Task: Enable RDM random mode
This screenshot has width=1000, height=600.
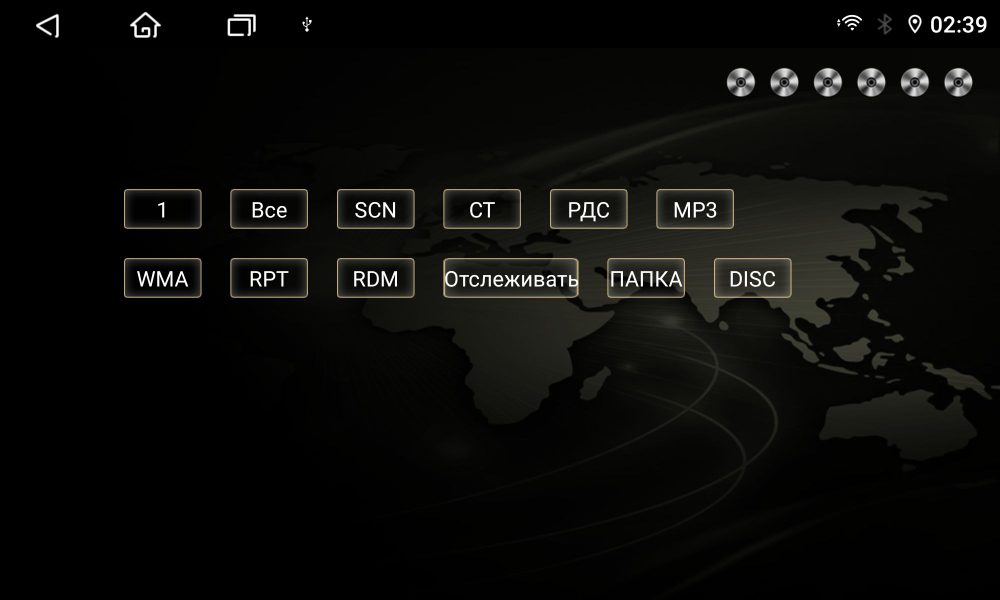Action: click(376, 278)
